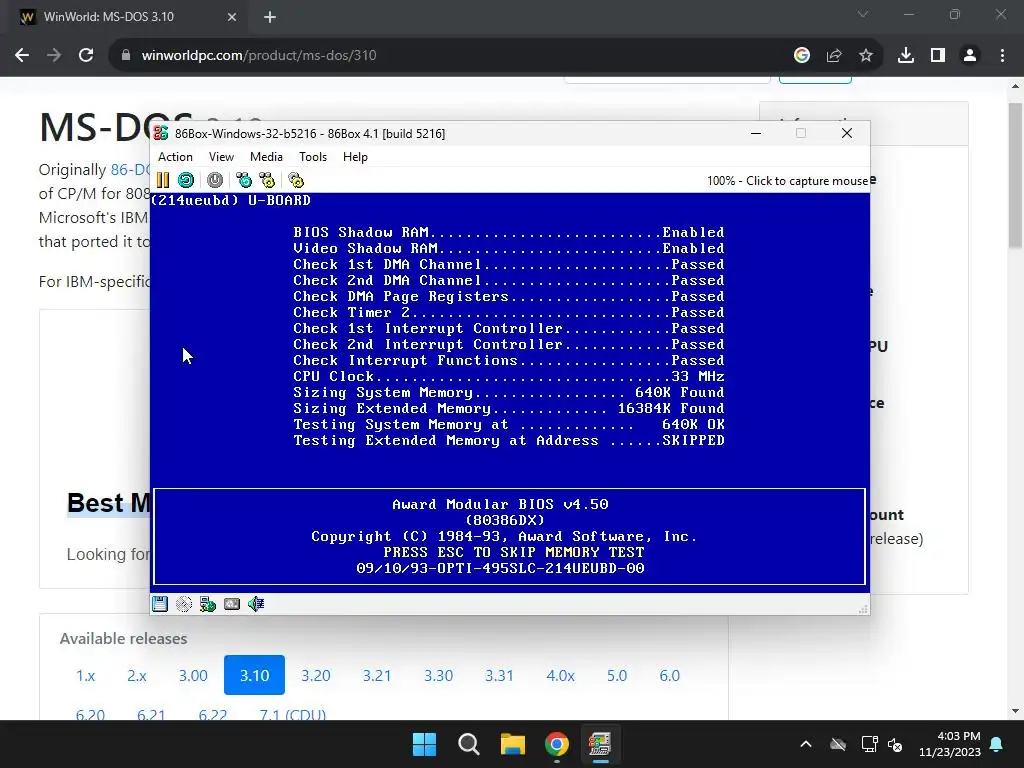
Task: Select MS-DOS release 5.0
Action: 616,675
